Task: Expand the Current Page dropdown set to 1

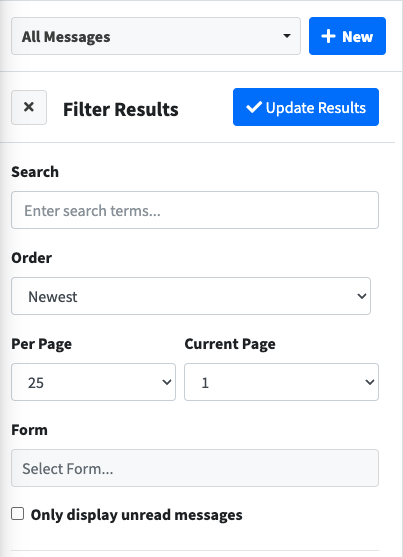Action: coord(281,382)
